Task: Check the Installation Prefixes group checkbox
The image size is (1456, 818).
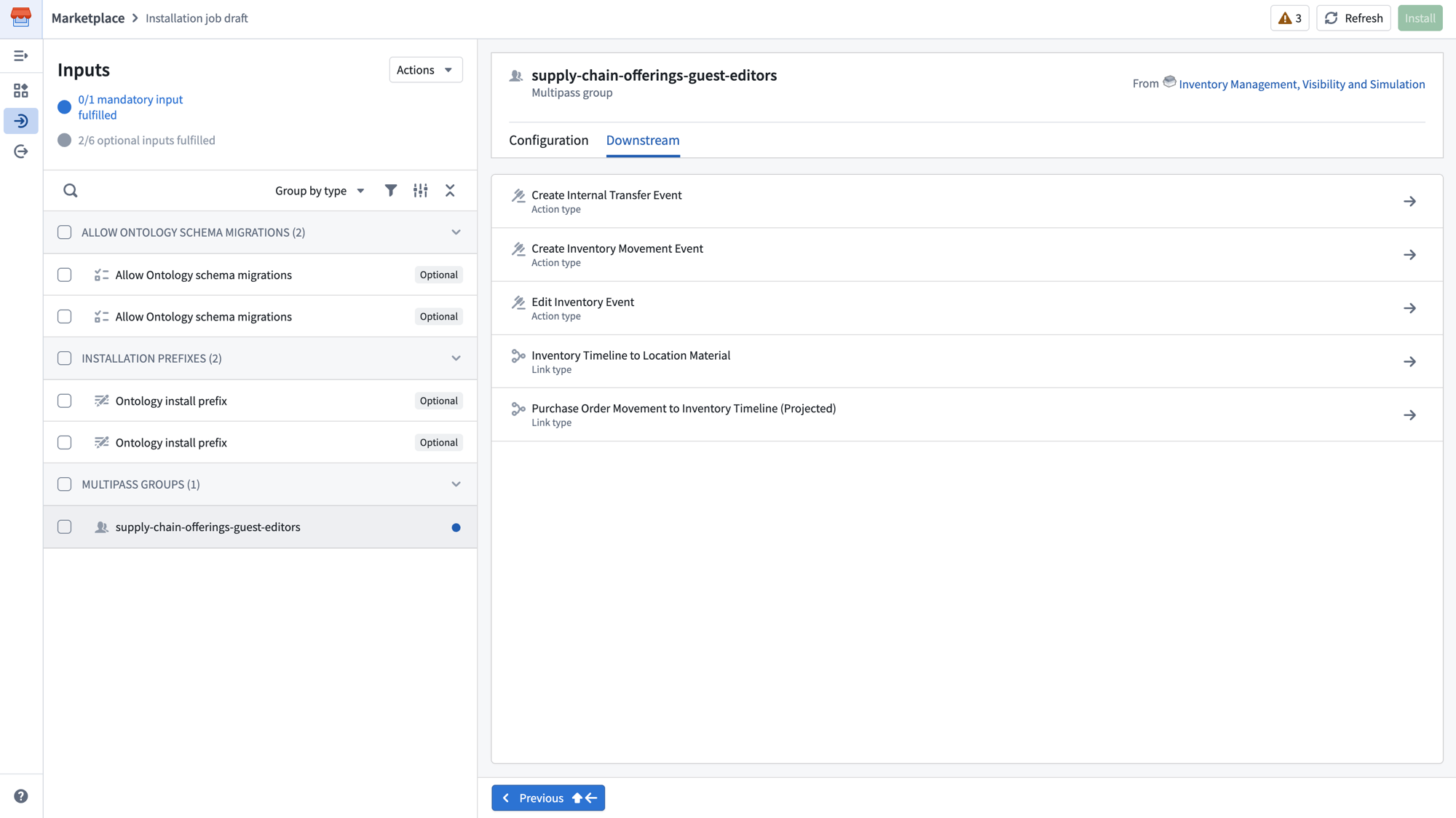Action: pos(65,358)
